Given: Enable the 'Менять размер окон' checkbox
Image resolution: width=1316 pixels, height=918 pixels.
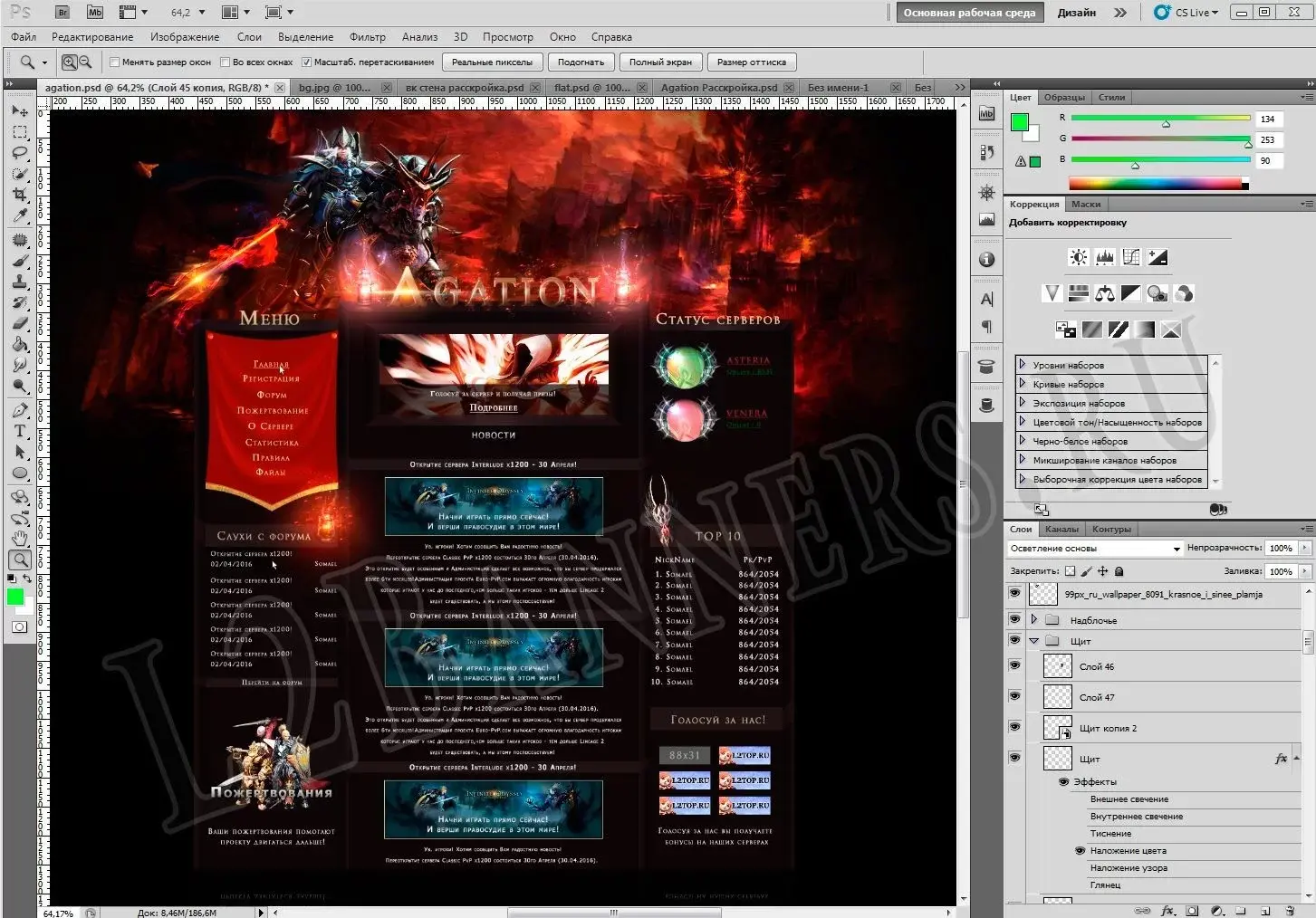Looking at the screenshot, I should pyautogui.click(x=115, y=62).
